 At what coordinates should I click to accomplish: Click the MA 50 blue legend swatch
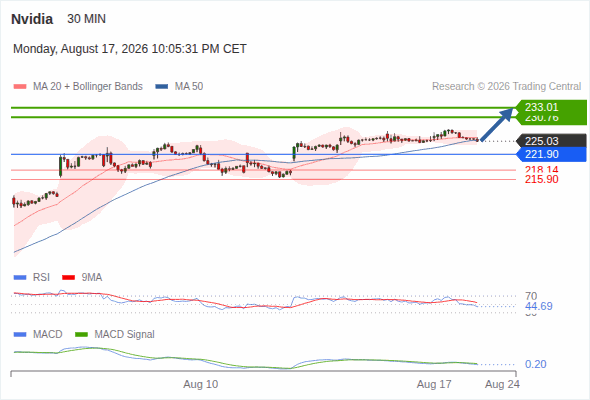[x=162, y=87]
